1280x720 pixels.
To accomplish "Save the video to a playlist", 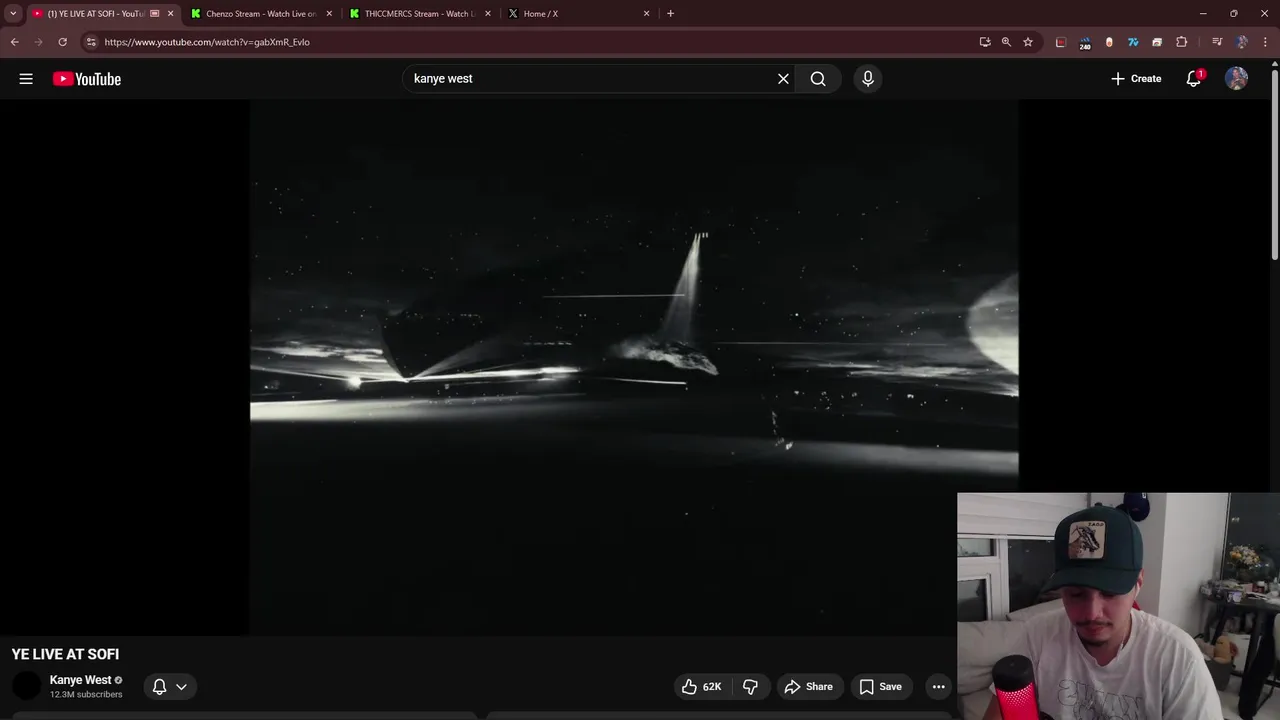I will [881, 687].
